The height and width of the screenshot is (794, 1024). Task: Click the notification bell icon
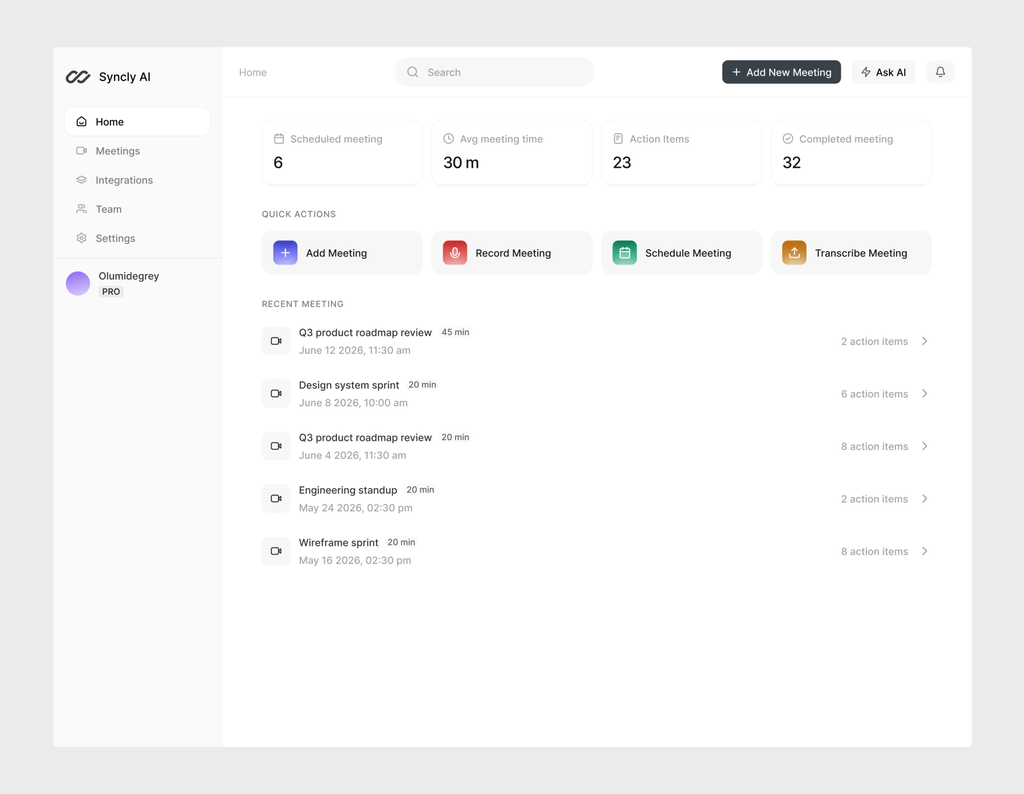point(940,72)
